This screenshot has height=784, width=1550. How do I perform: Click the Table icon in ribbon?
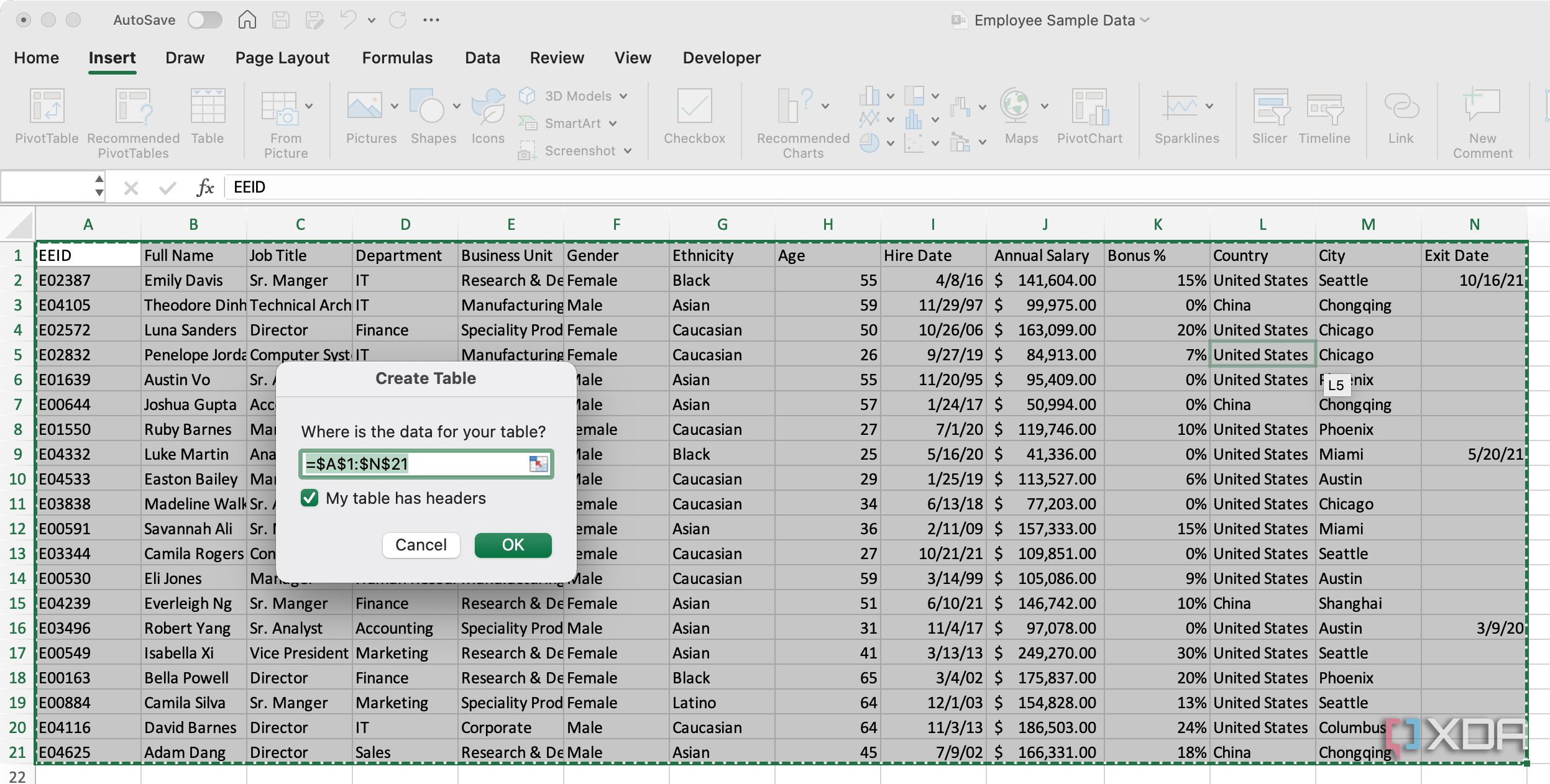pyautogui.click(x=208, y=117)
